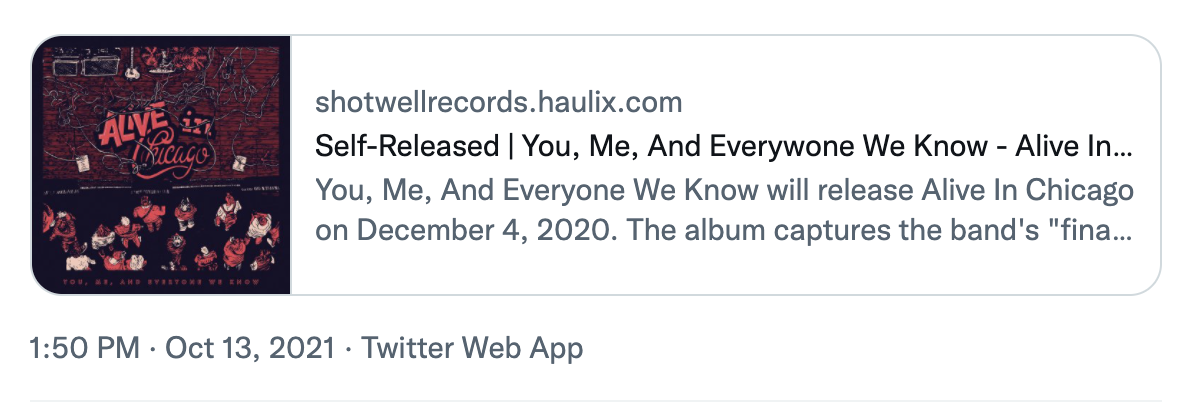This screenshot has width=1194, height=402.
Task: Click the band name text beneath the cover art
Action: 160,283
